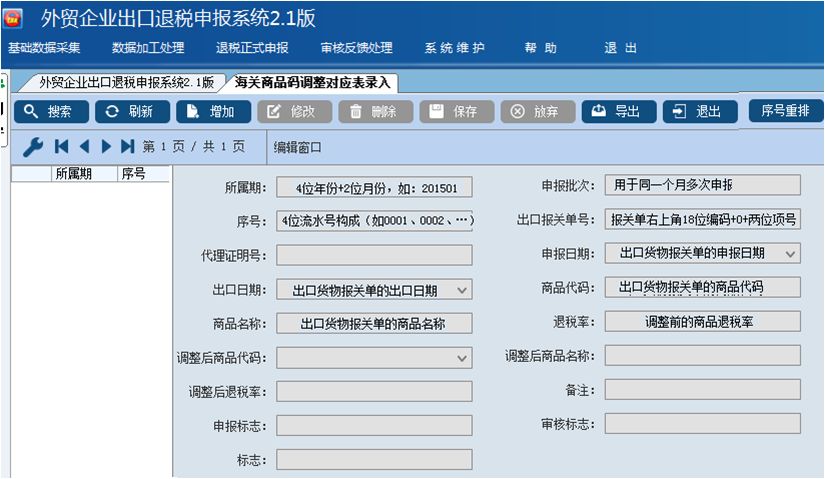This screenshot has height=479, width=825.
Task: Click the 序号 input field in form
Action: (x=374, y=221)
